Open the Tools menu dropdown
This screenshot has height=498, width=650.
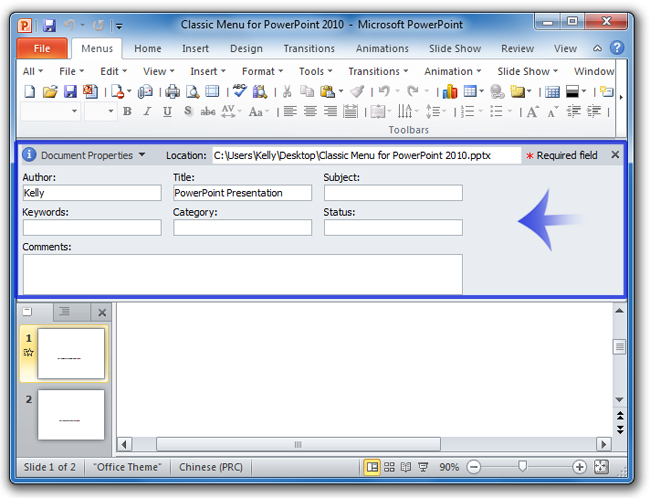(315, 71)
